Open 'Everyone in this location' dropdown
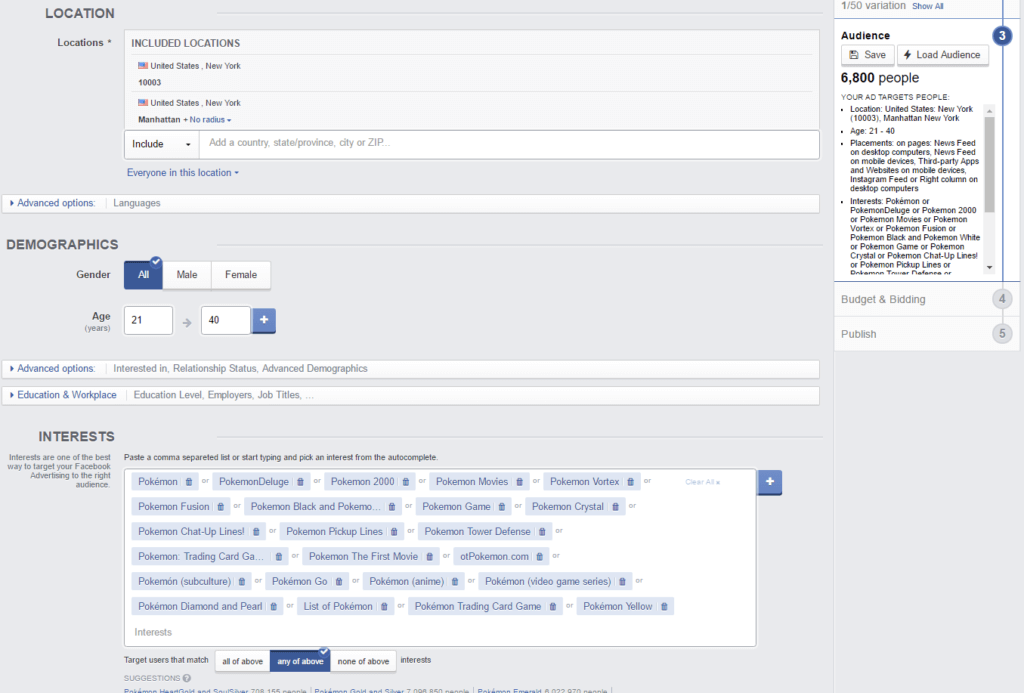Viewport: 1024px width, 693px height. 182,172
